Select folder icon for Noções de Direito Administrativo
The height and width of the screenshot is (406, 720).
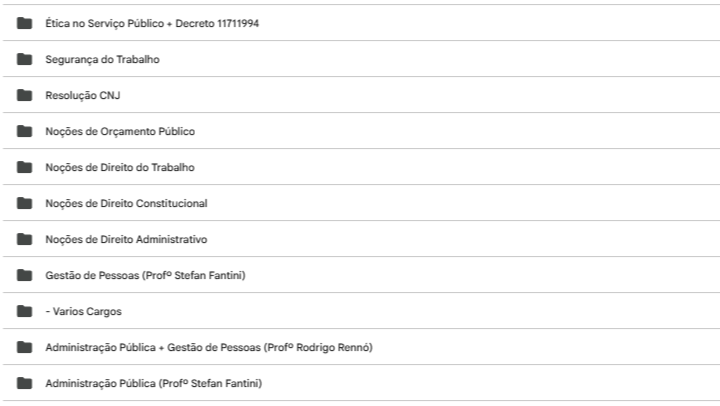click(x=24, y=239)
